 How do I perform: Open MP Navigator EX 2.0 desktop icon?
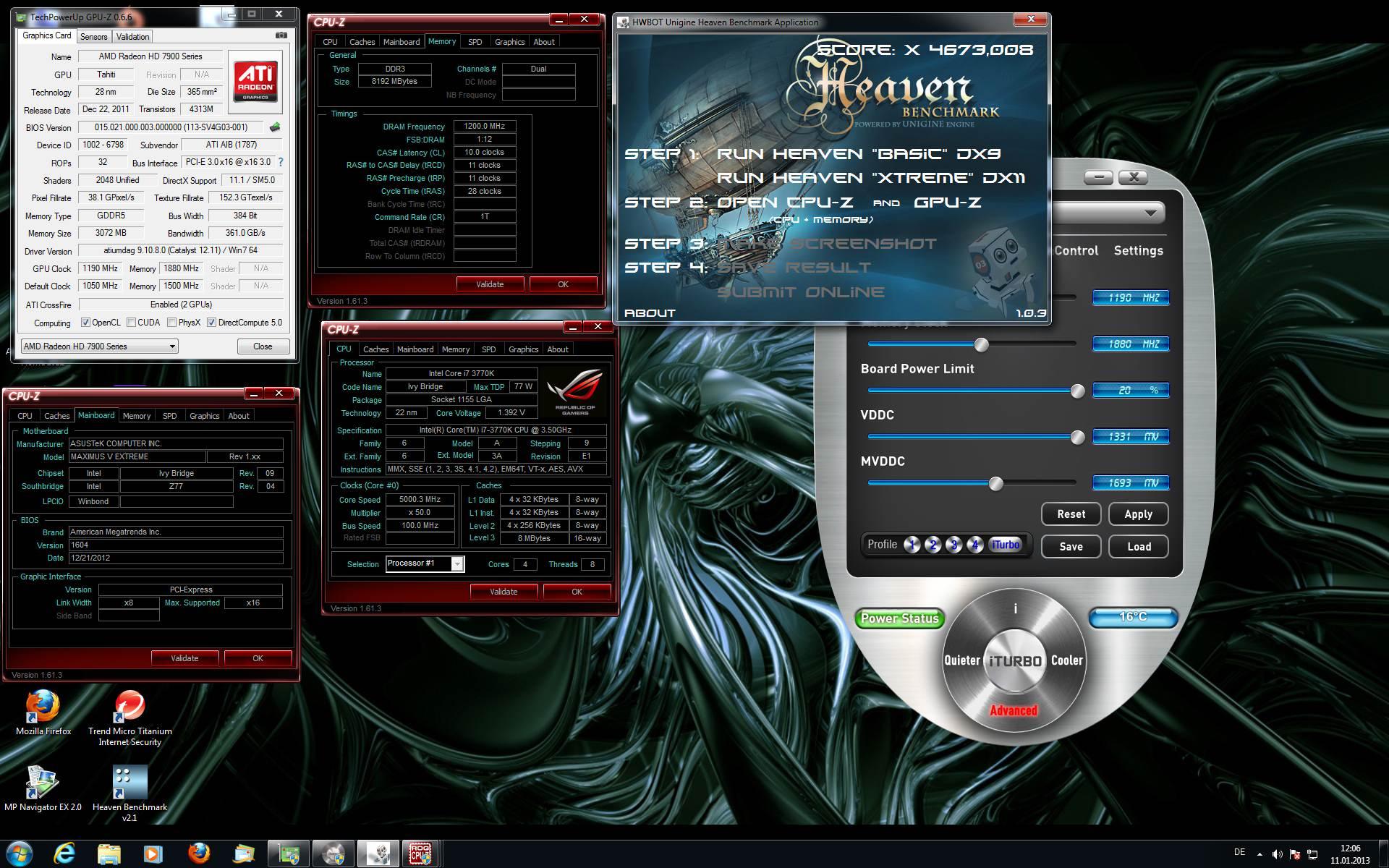tap(43, 788)
